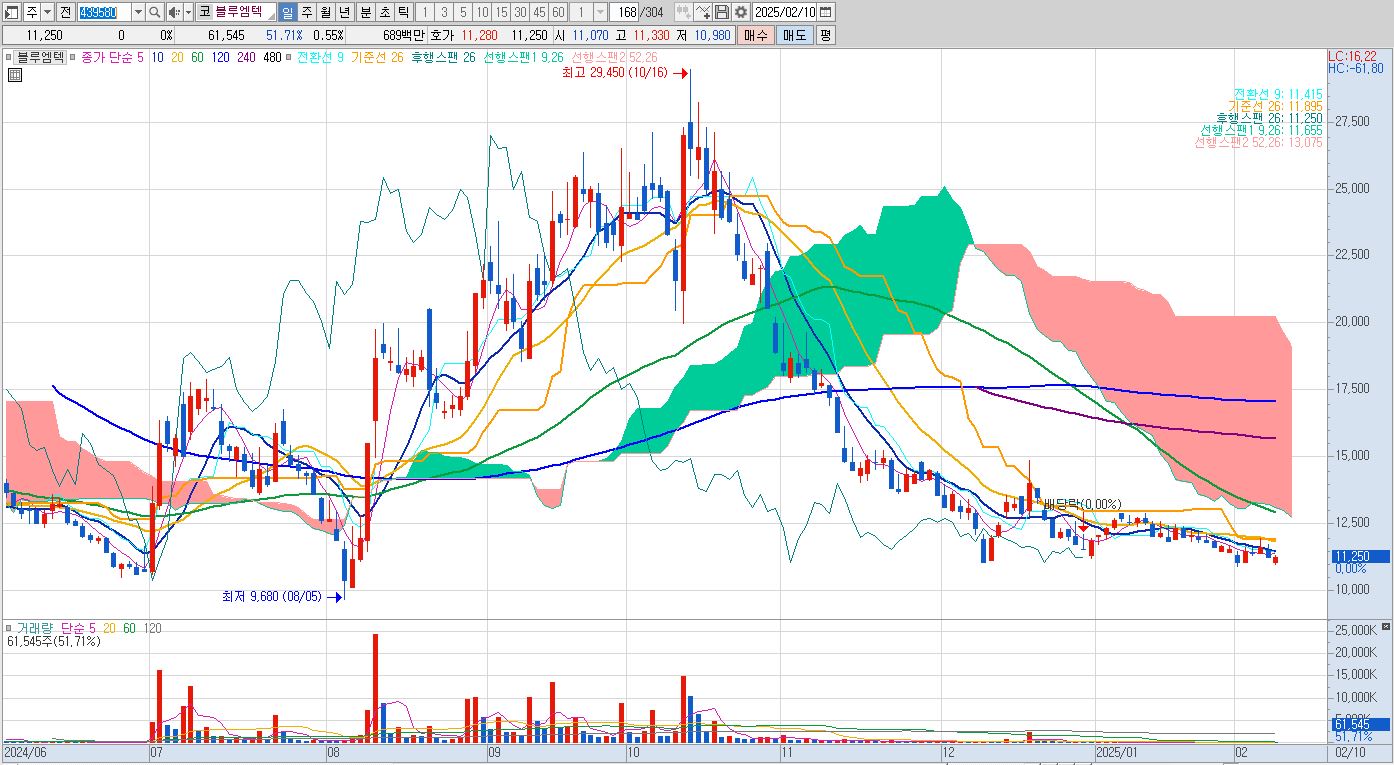Click the 후행스팬 26 legend label

443,58
